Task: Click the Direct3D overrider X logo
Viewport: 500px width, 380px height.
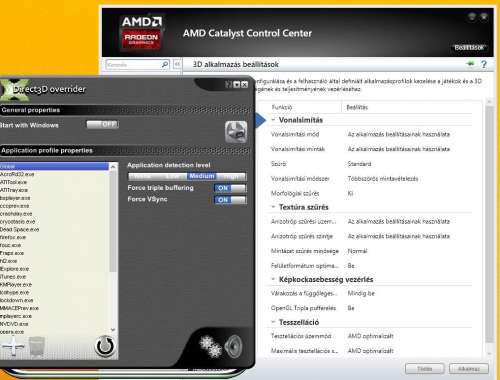Action: click(x=15, y=89)
